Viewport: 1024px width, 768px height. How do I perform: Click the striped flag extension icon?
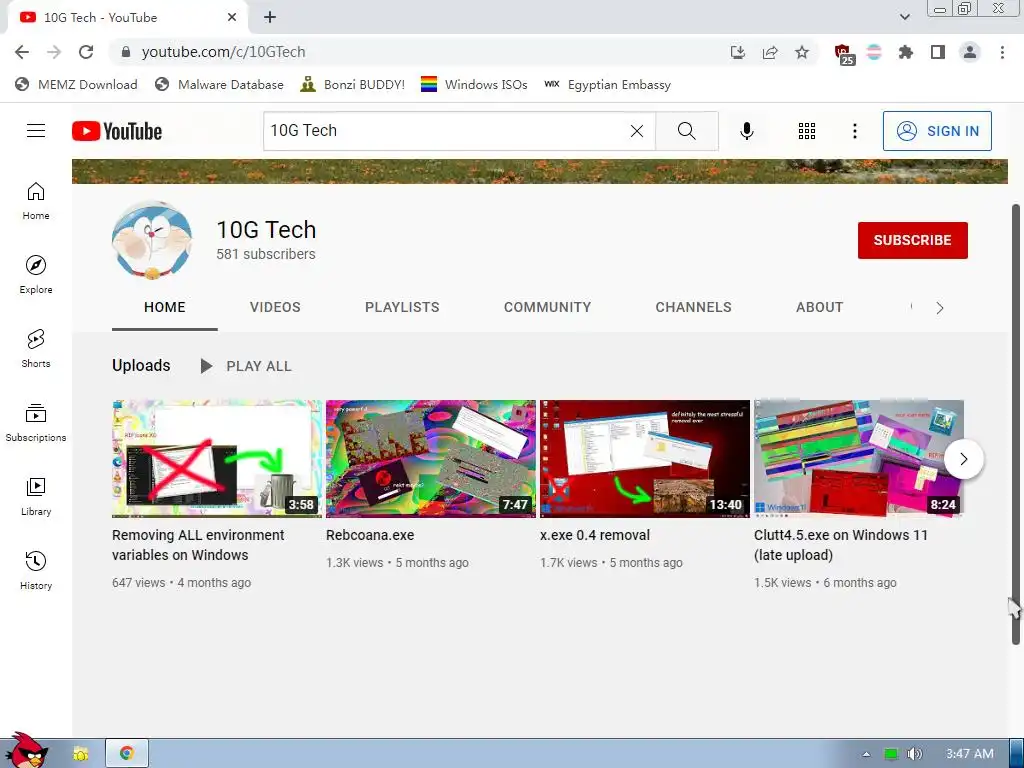click(x=874, y=52)
